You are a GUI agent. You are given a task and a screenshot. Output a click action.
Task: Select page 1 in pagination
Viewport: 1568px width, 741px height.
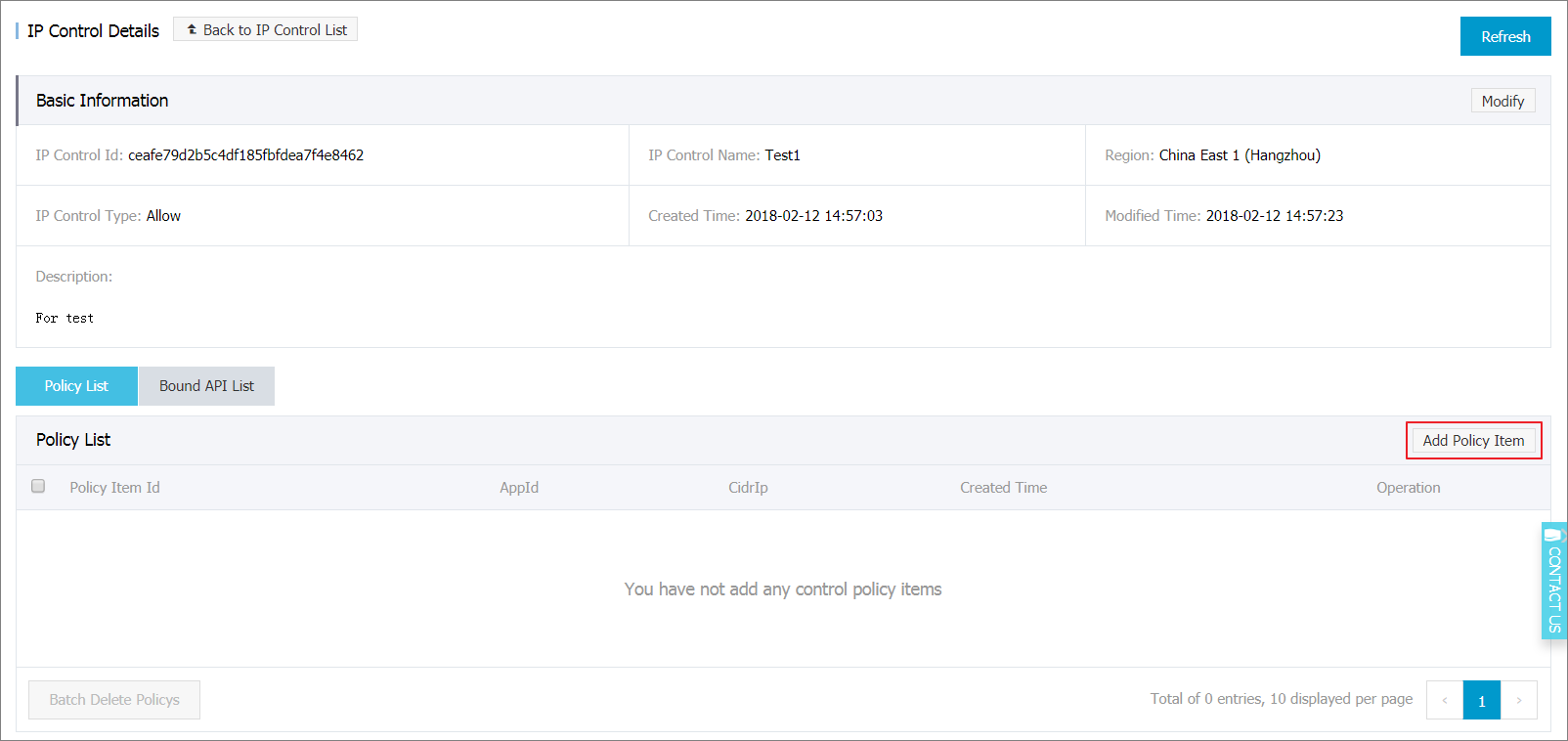tap(1482, 700)
